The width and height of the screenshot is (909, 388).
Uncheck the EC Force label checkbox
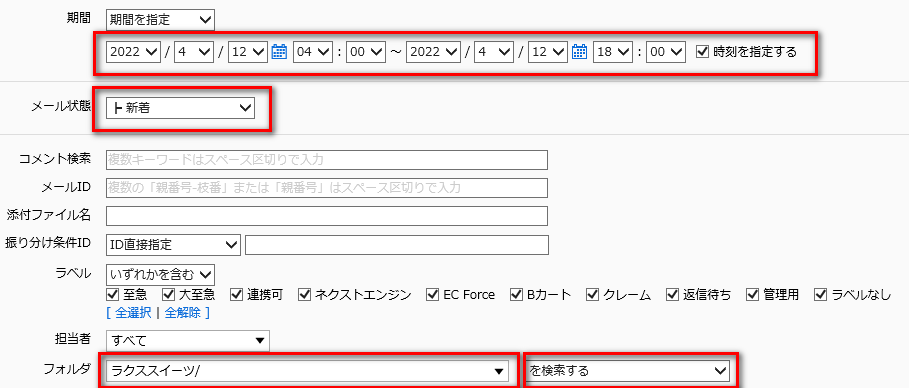coord(432,295)
